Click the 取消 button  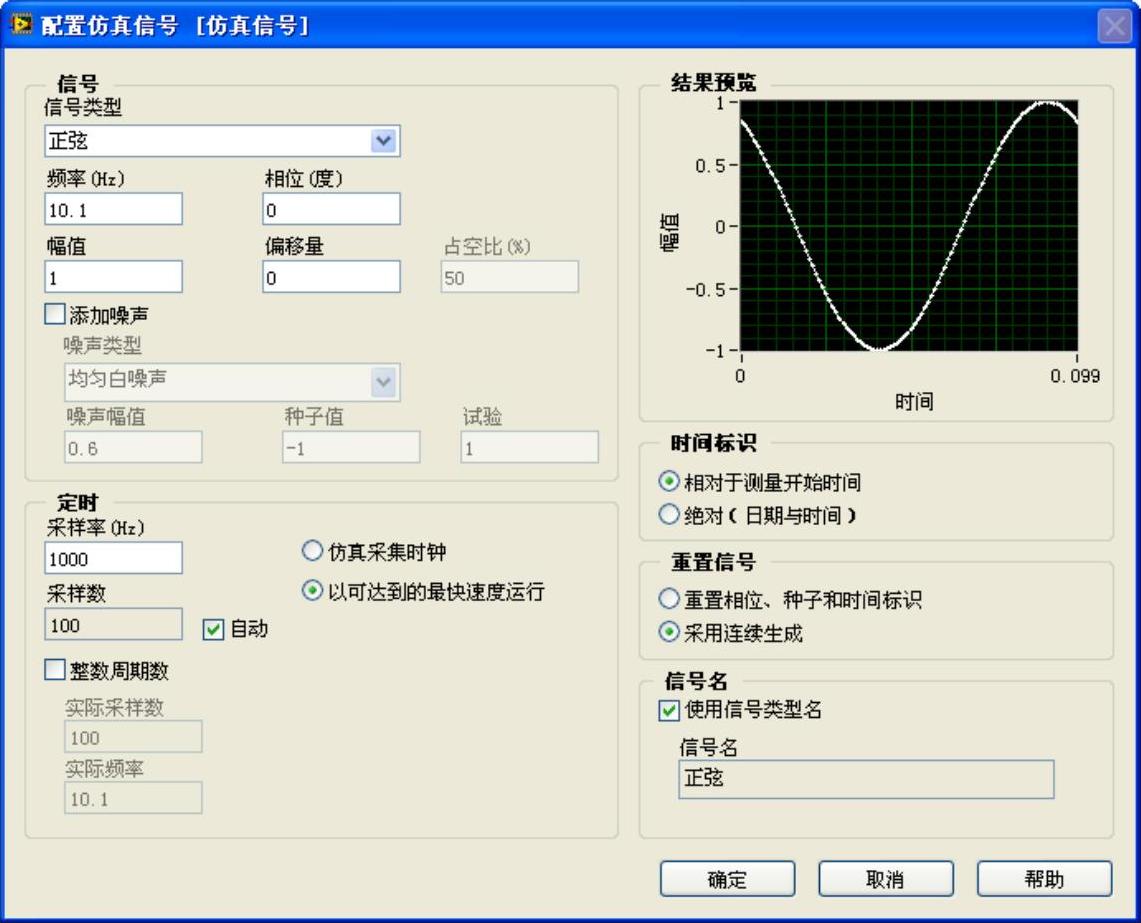[x=886, y=879]
